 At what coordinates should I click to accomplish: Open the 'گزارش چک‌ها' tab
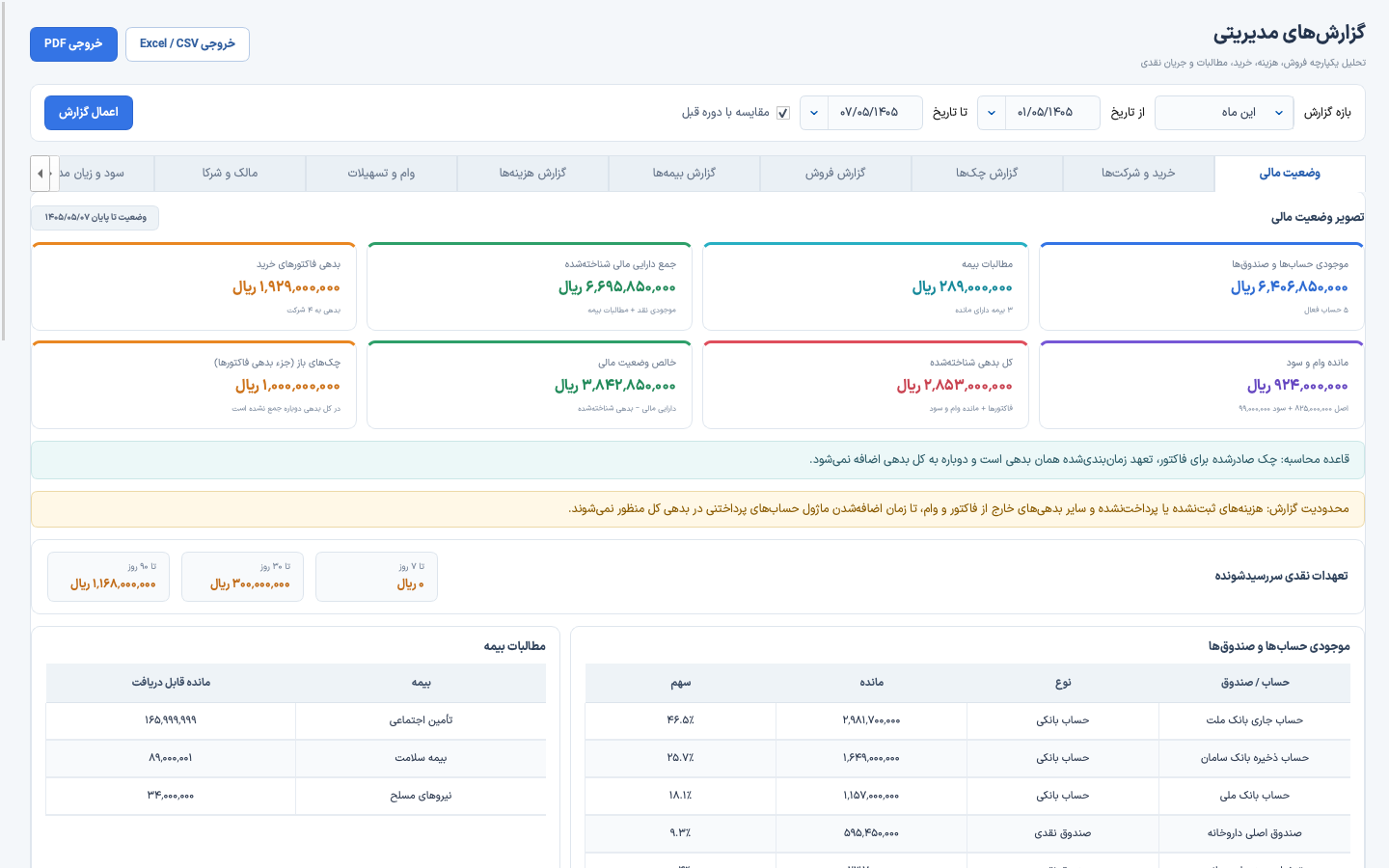pos(987,174)
